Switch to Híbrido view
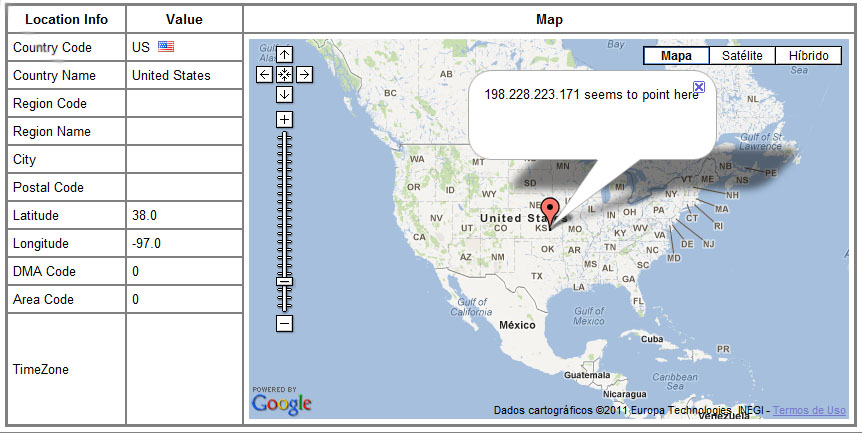This screenshot has height=433, width=862. click(808, 56)
